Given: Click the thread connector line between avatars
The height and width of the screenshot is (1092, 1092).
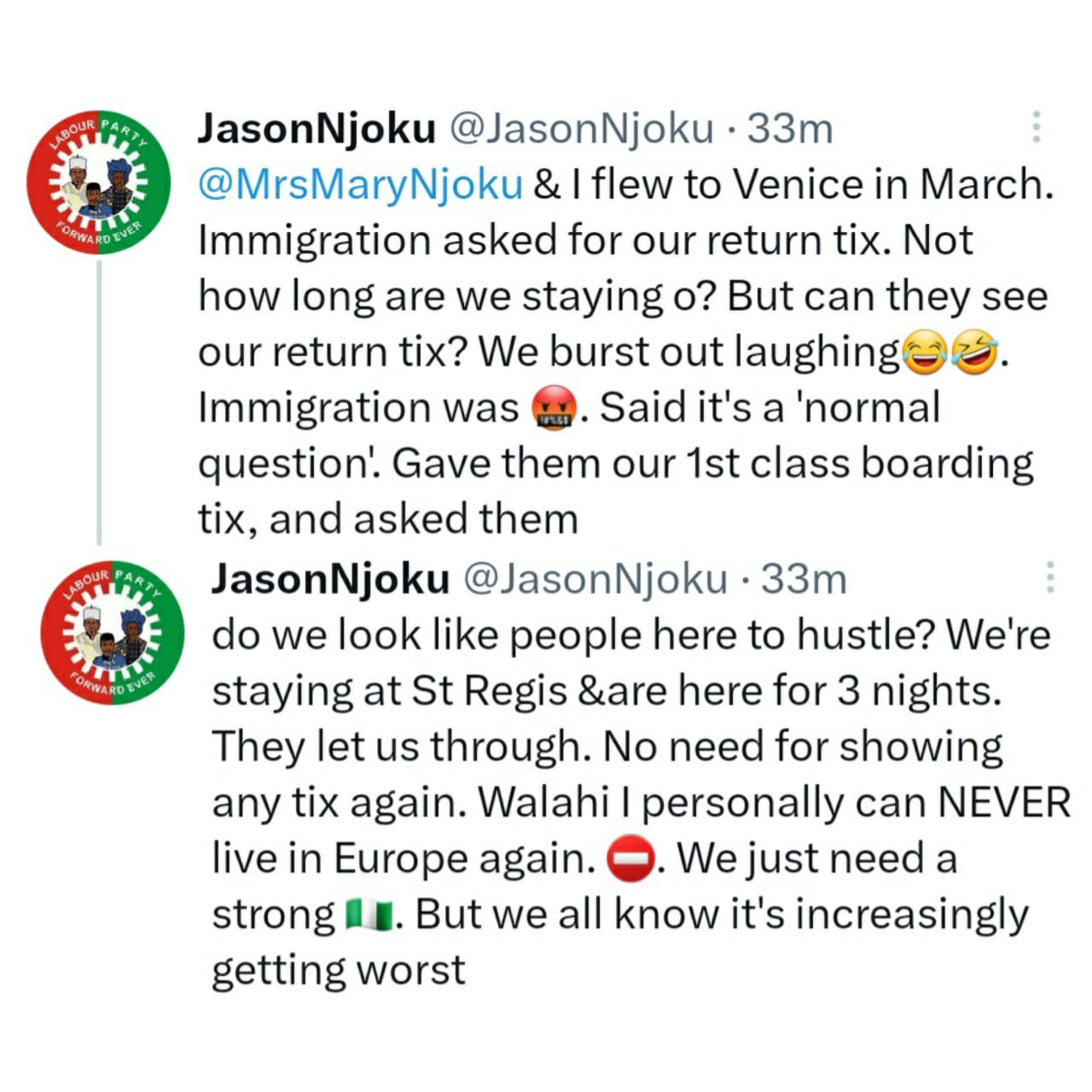Looking at the screenshot, I should [99, 403].
